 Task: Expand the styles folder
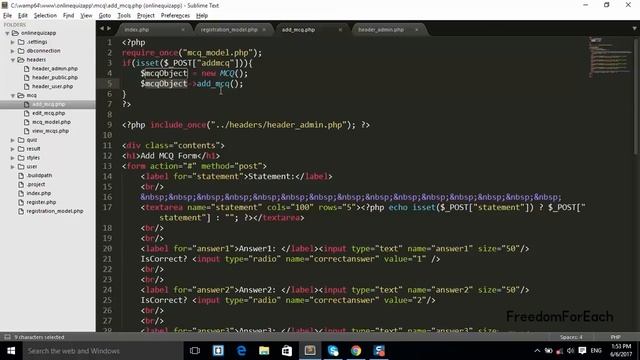click(13, 158)
